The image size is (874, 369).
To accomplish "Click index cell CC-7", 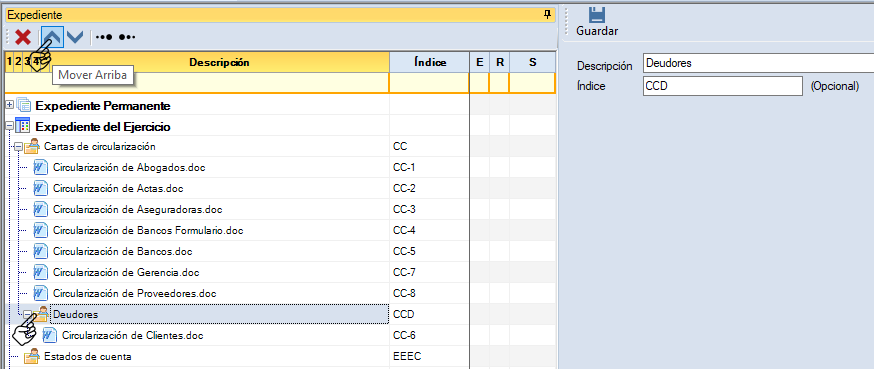I will pyautogui.click(x=429, y=273).
